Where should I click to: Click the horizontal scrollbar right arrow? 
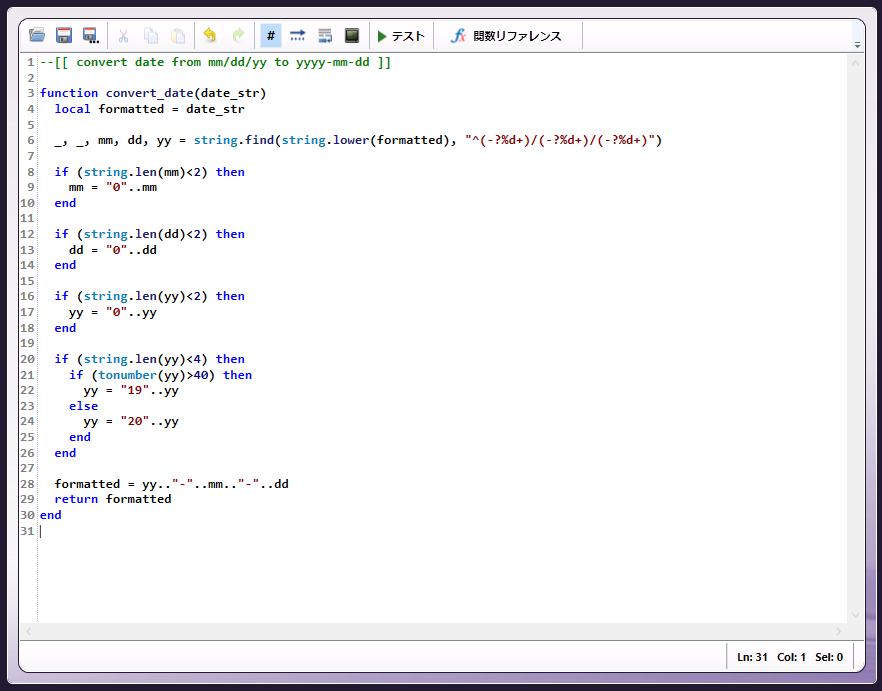coord(839,631)
